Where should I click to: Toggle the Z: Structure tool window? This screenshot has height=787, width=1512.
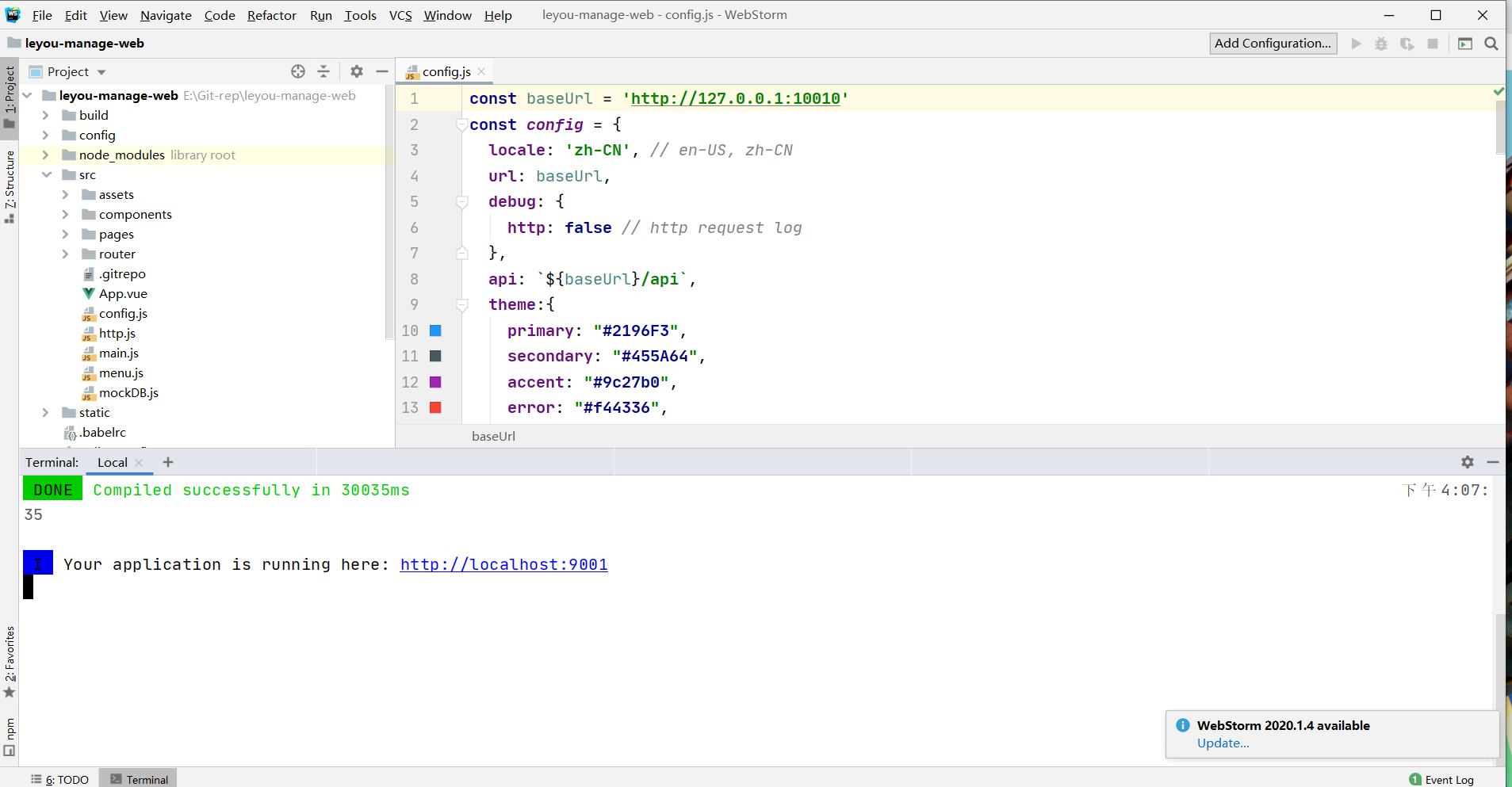click(10, 186)
